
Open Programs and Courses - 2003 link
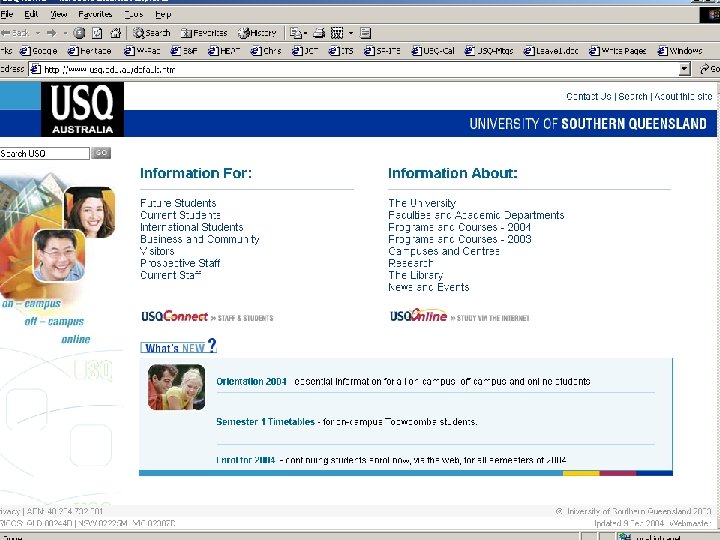click(x=460, y=239)
